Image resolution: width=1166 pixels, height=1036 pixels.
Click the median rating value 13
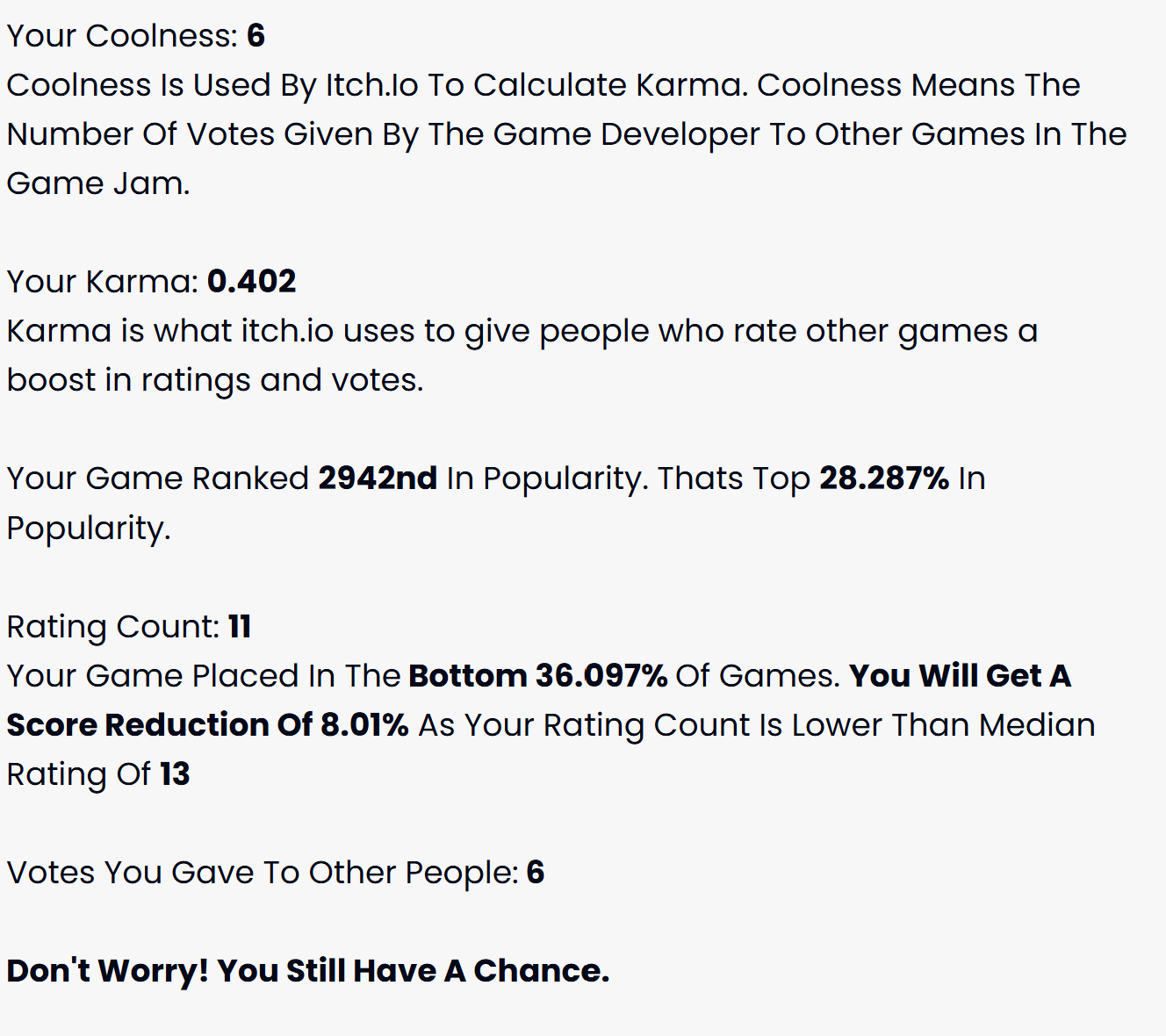pyautogui.click(x=175, y=774)
